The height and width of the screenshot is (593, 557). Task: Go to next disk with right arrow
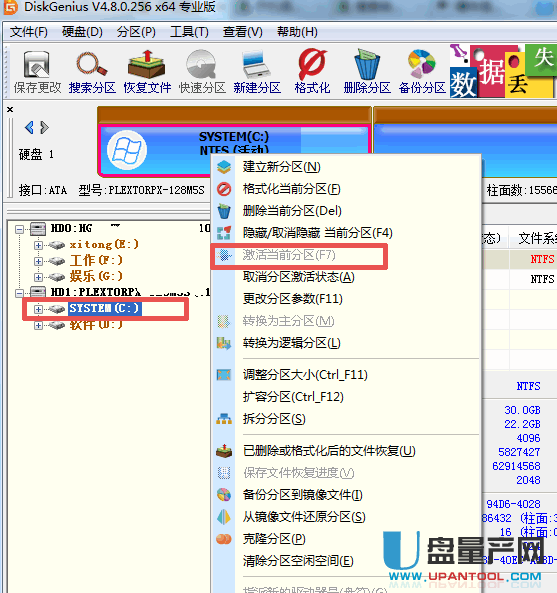(44, 127)
